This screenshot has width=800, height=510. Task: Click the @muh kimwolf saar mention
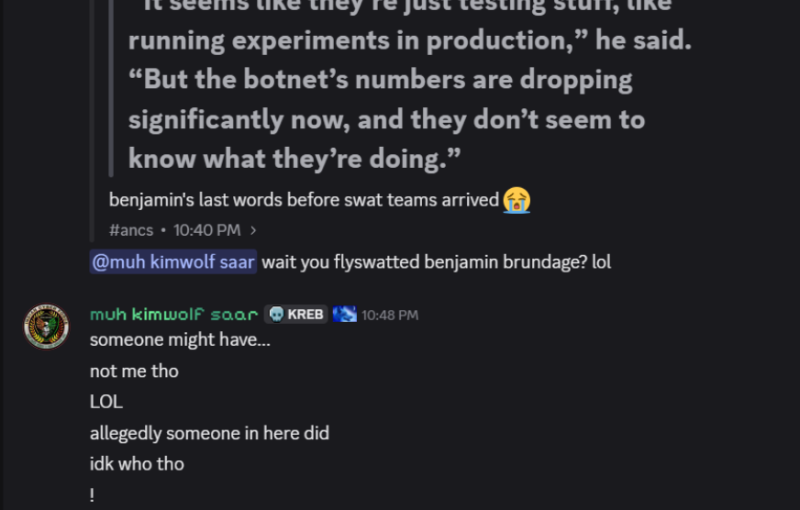[174, 262]
